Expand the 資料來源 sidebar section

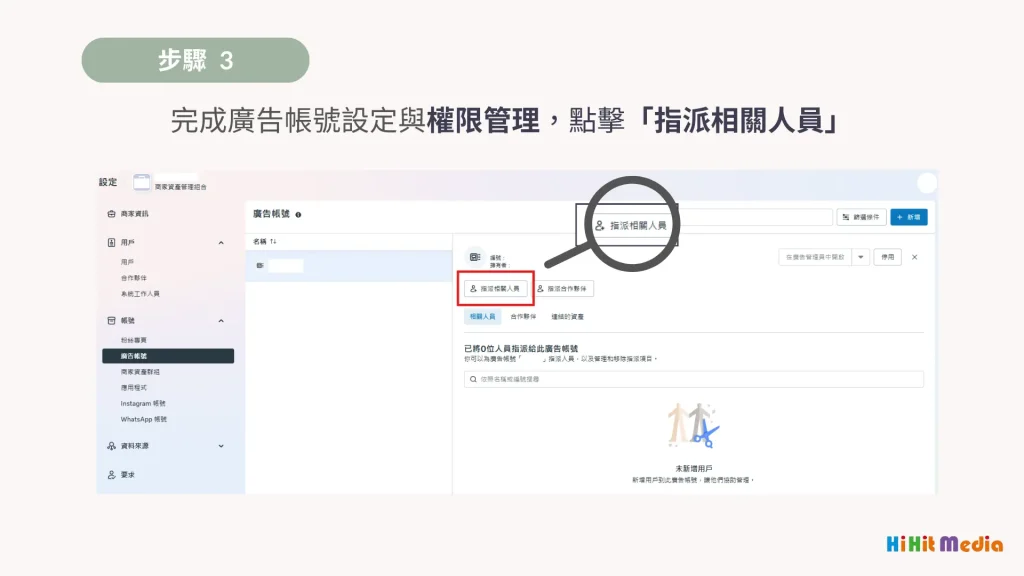[221, 446]
